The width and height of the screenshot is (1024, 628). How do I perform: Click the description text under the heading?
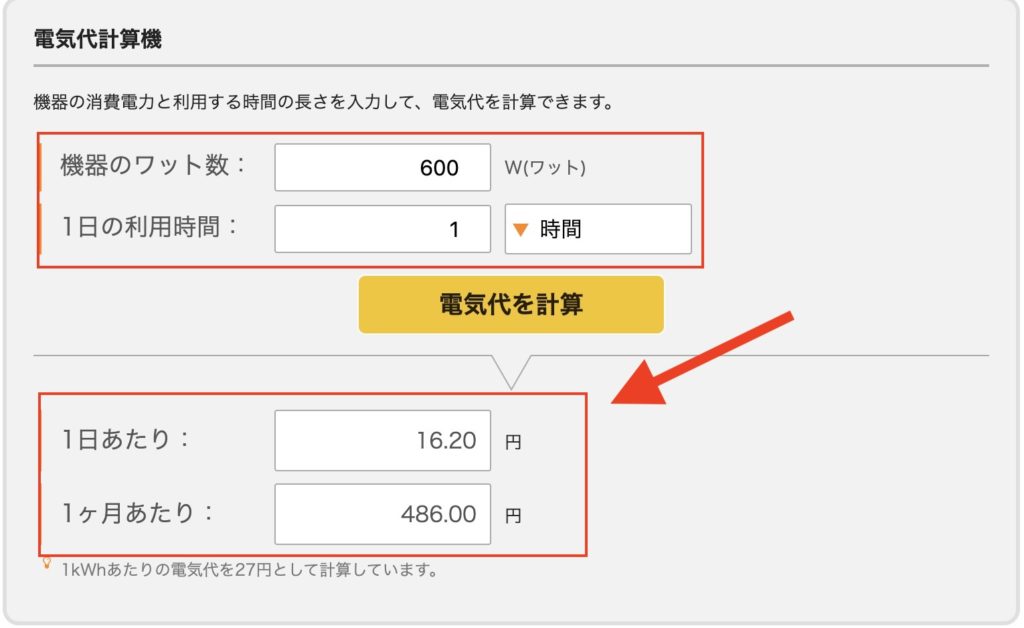point(322,102)
